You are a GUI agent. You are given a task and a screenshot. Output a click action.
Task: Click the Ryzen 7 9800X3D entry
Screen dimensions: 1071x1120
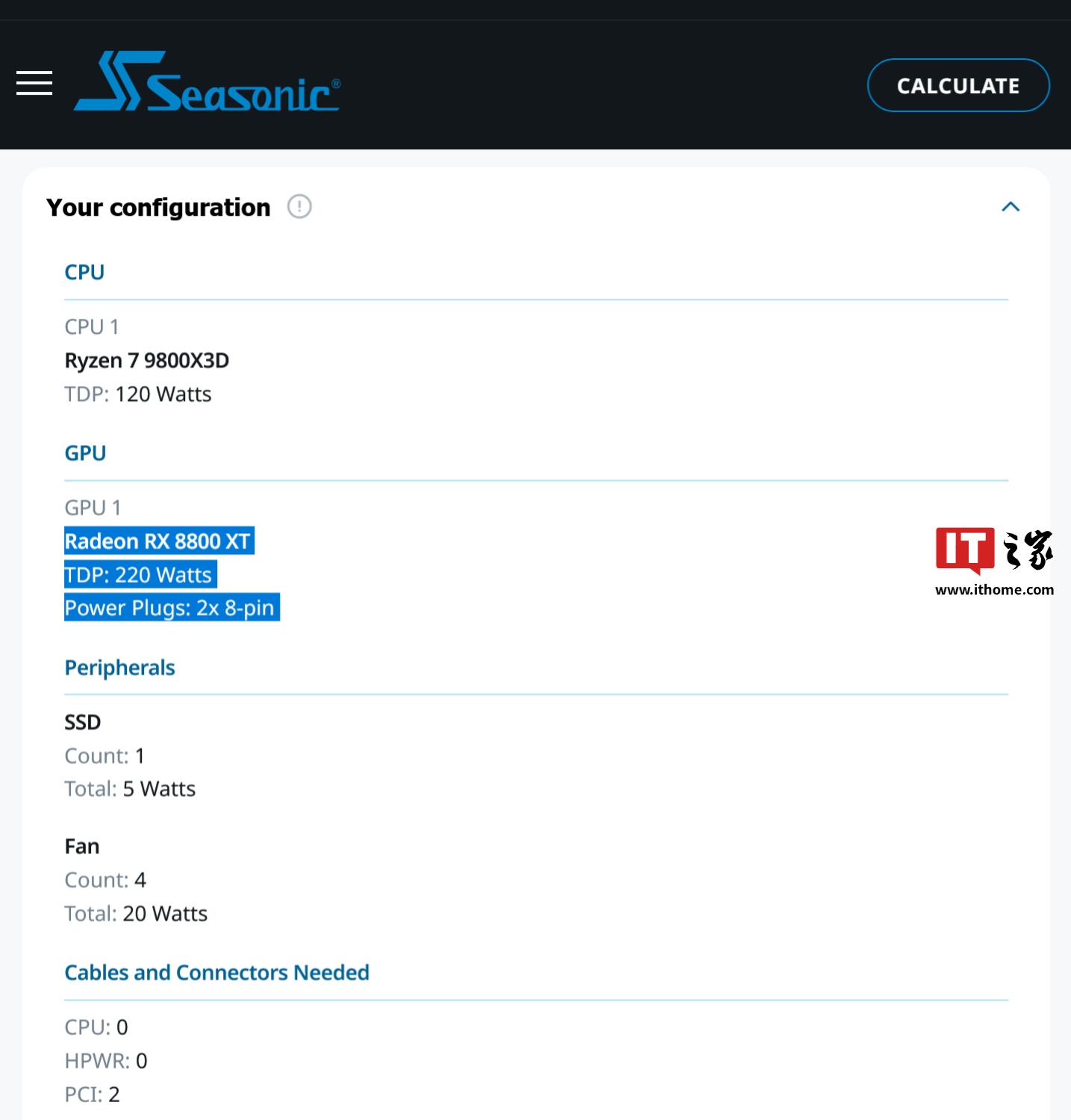click(146, 361)
